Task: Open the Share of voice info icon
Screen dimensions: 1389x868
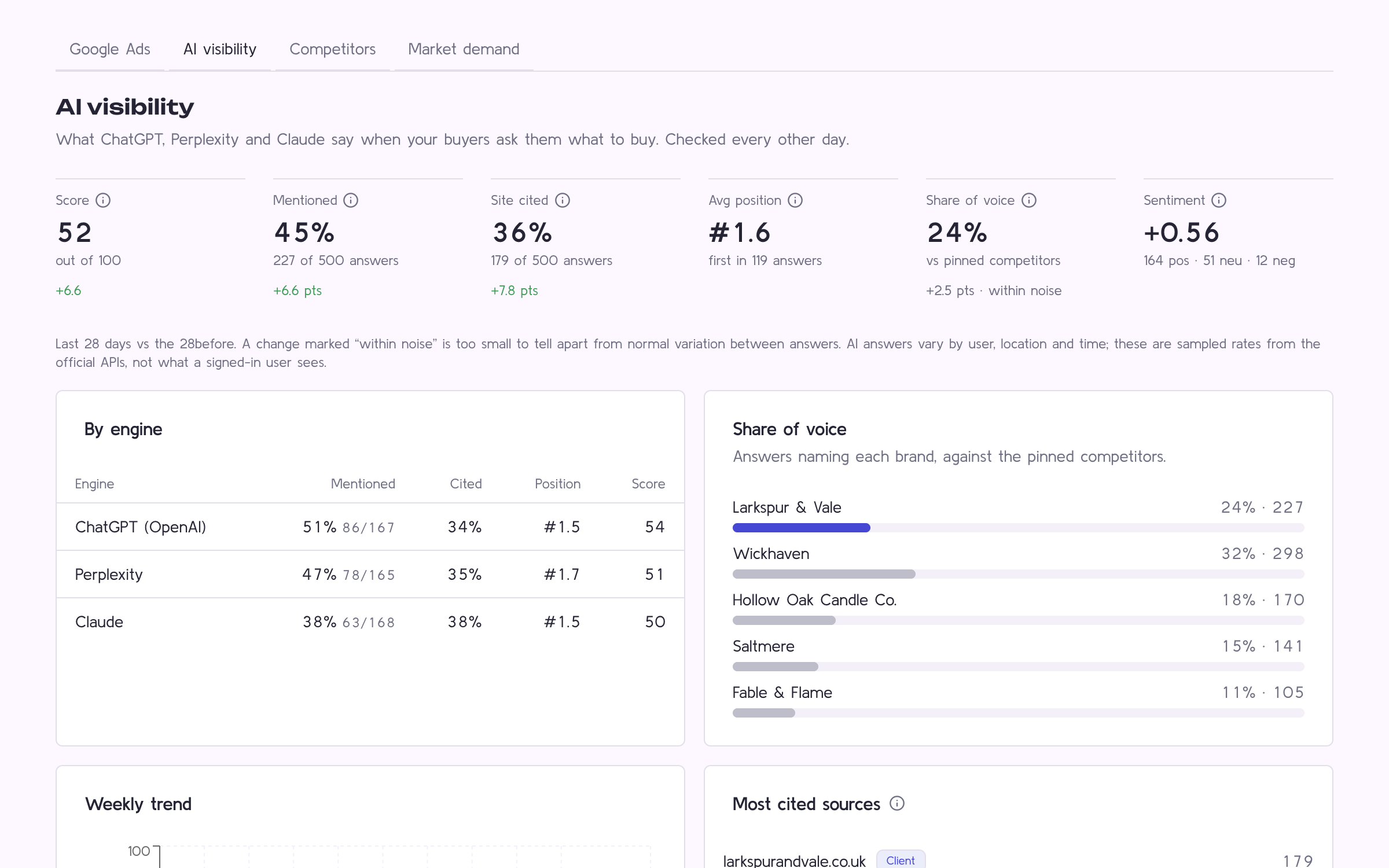Action: pyautogui.click(x=1029, y=200)
